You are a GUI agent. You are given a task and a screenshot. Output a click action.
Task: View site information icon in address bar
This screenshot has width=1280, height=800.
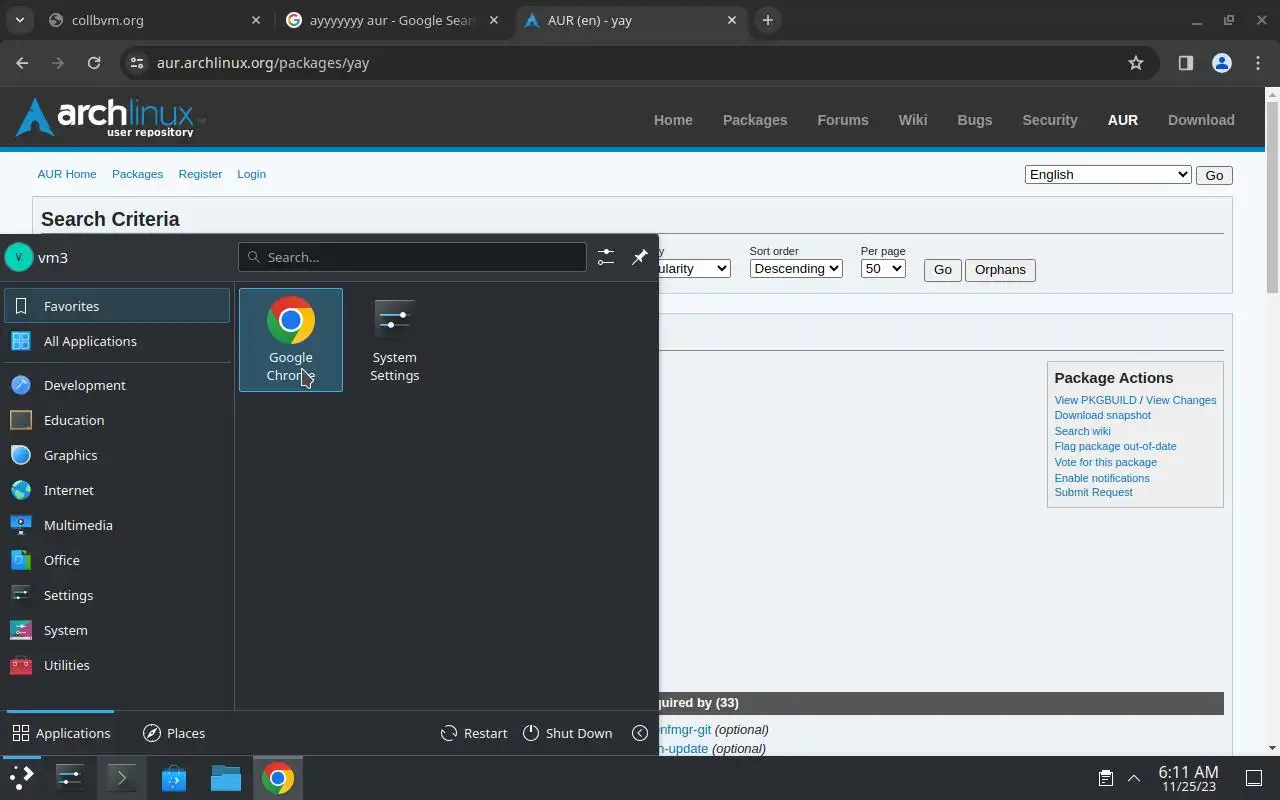[x=137, y=63]
